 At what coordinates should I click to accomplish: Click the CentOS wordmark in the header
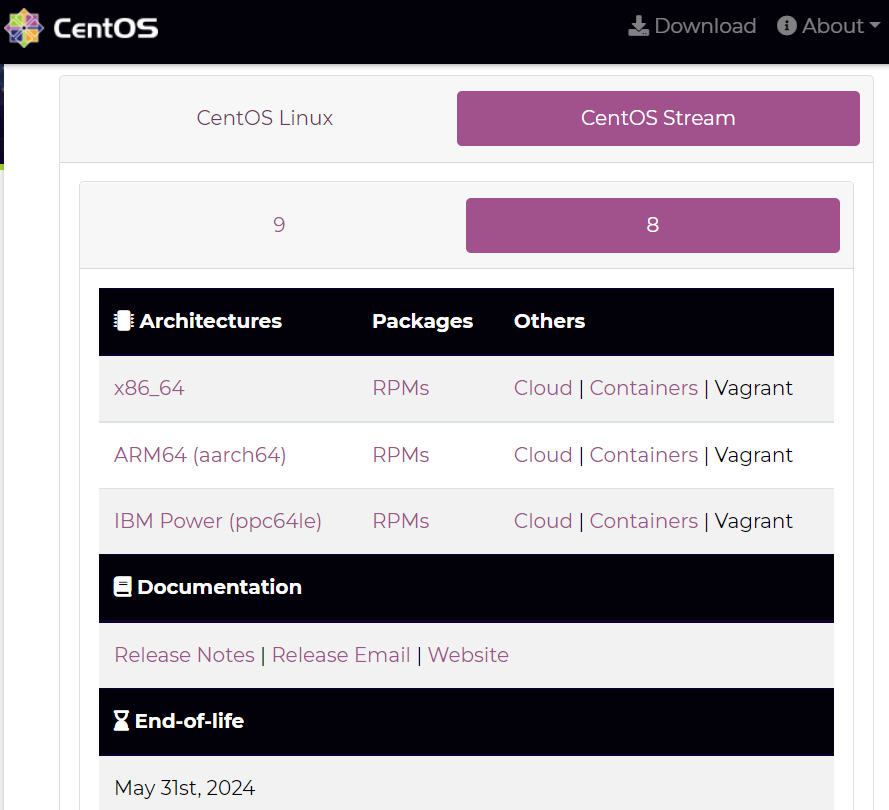pyautogui.click(x=105, y=28)
